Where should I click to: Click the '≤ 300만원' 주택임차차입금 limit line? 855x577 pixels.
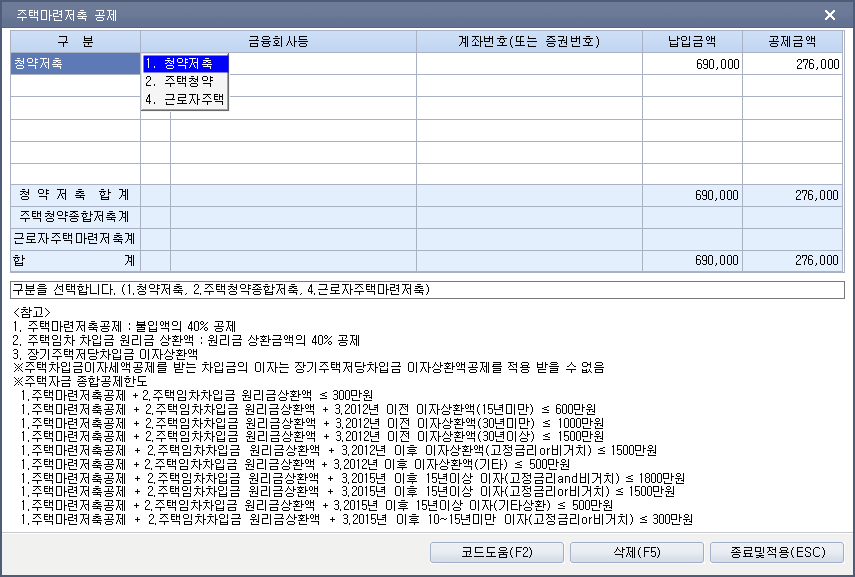click(196, 395)
